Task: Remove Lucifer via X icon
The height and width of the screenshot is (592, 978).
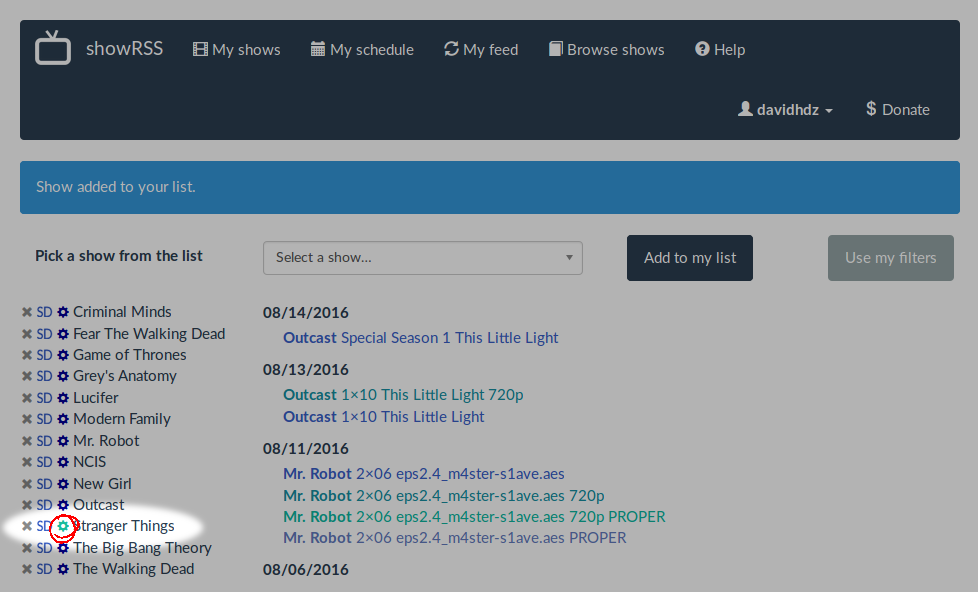Action: click(27, 398)
